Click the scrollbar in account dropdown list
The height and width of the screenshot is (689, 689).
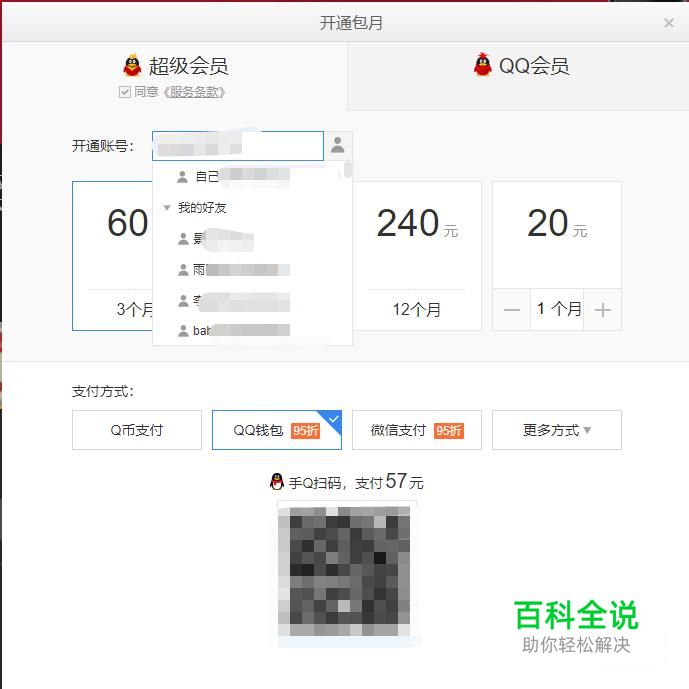348,170
